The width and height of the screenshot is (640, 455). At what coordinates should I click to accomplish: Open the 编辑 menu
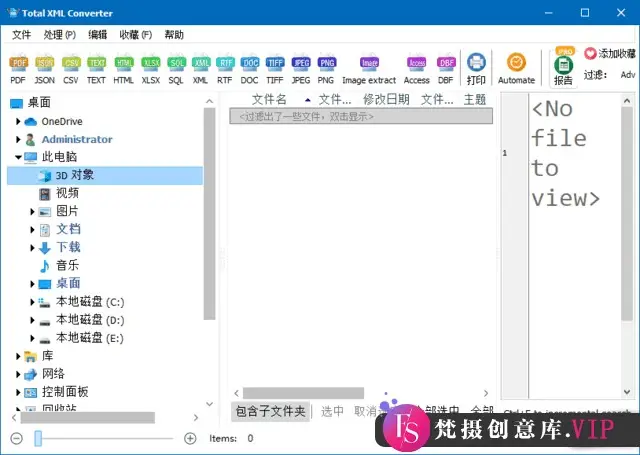98,35
